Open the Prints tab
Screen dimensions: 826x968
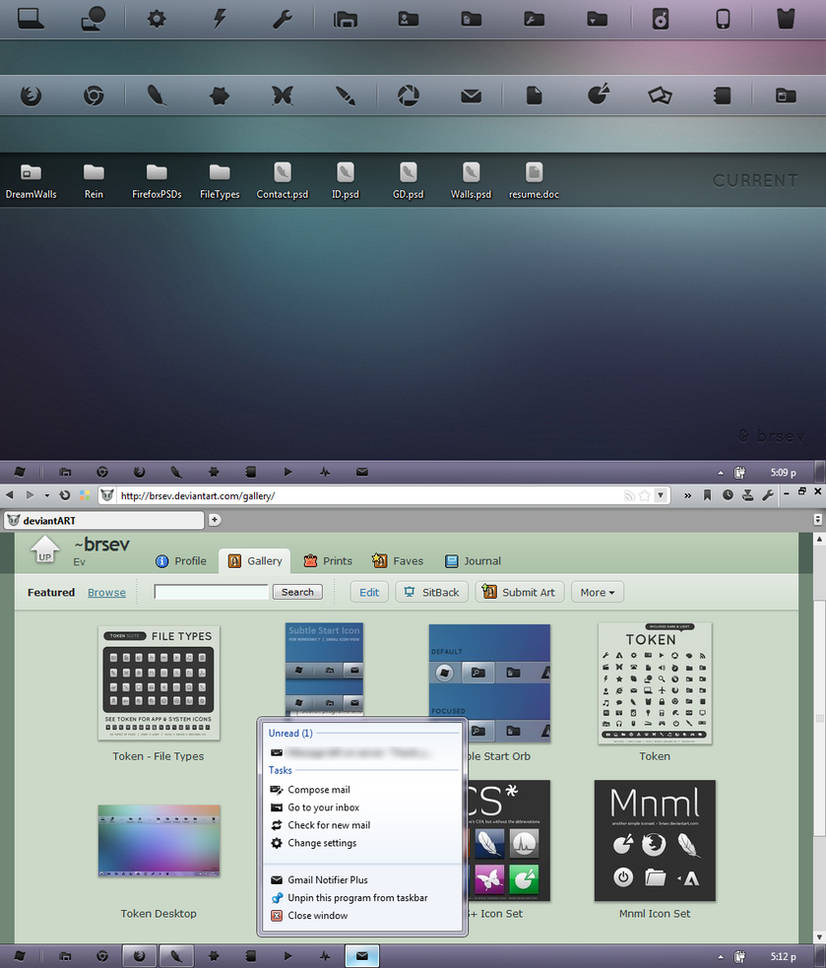328,561
